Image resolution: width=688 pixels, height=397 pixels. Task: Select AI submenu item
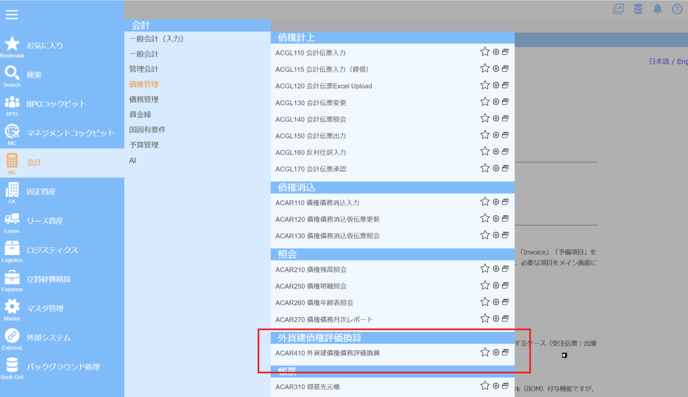coord(133,161)
